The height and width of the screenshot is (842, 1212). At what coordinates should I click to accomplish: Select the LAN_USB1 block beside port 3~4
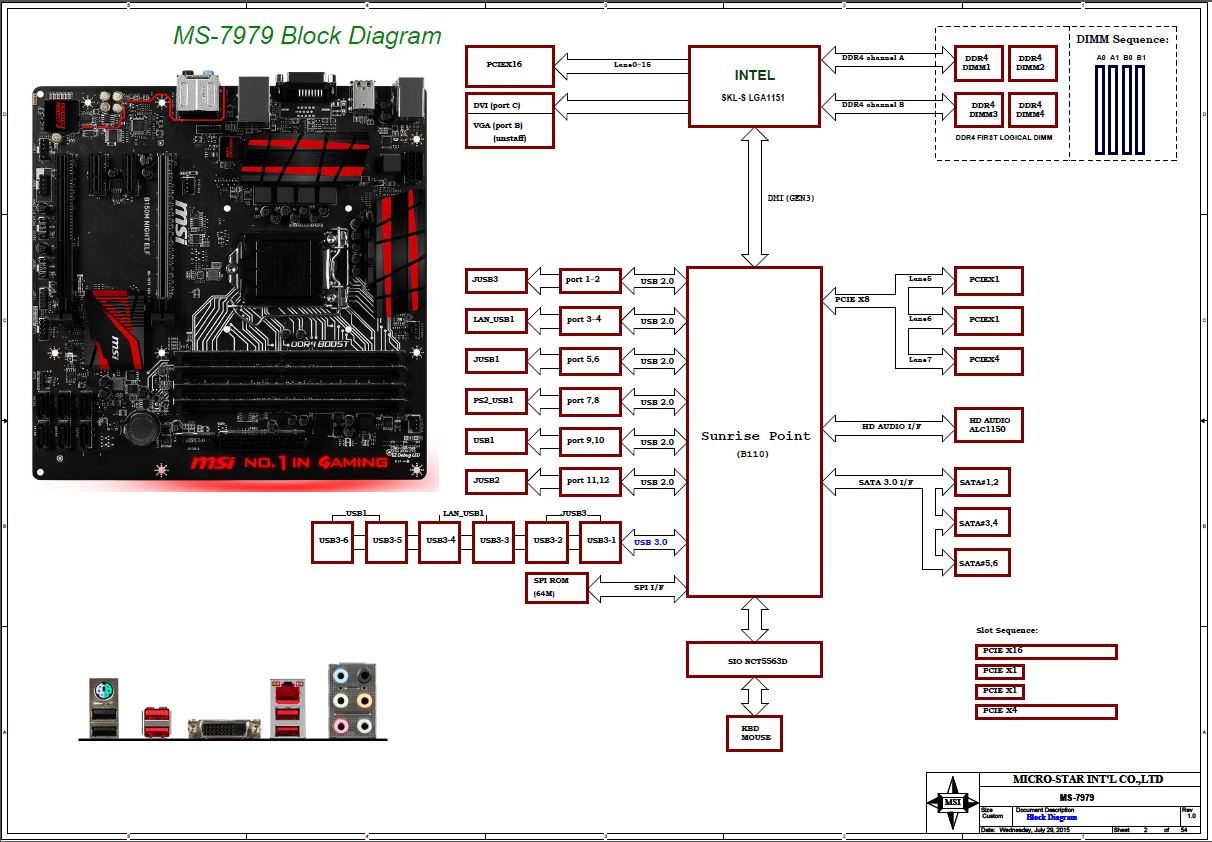495,320
